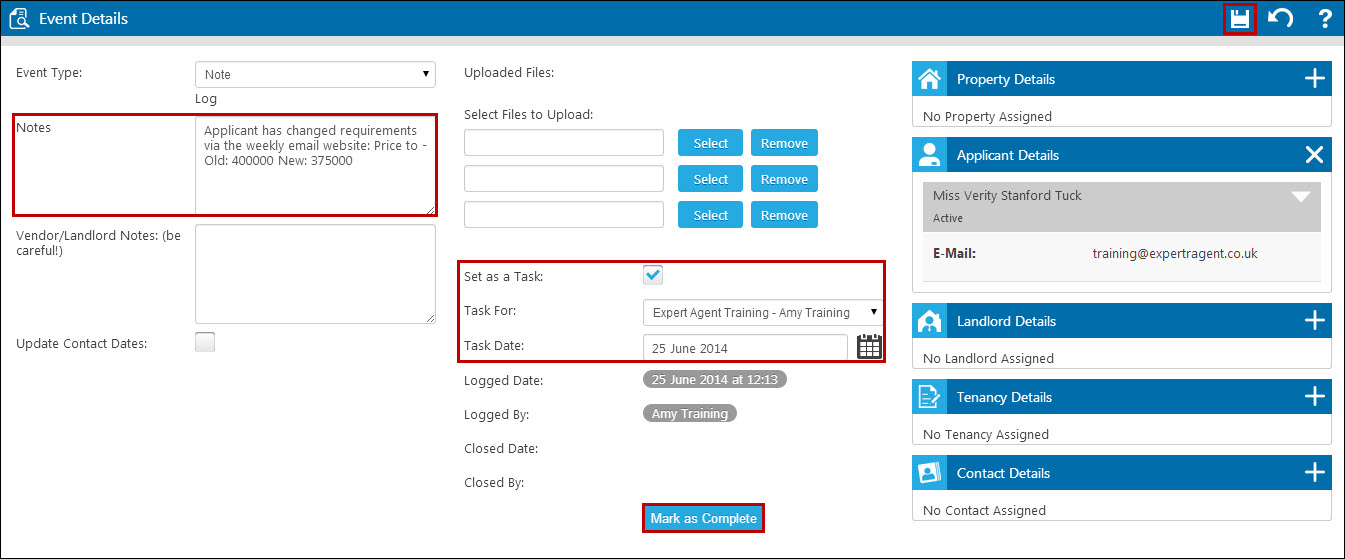Untick the Set as a Task checkbox
Viewport: 1345px width, 559px height.
click(x=653, y=275)
